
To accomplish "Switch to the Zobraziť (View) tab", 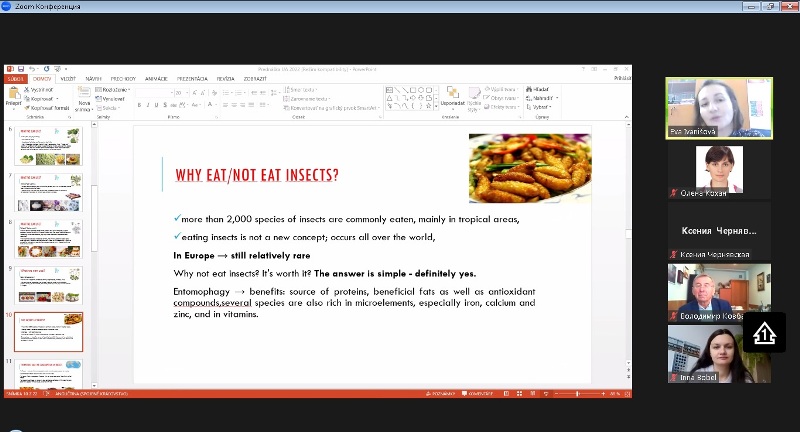I will (255, 79).
